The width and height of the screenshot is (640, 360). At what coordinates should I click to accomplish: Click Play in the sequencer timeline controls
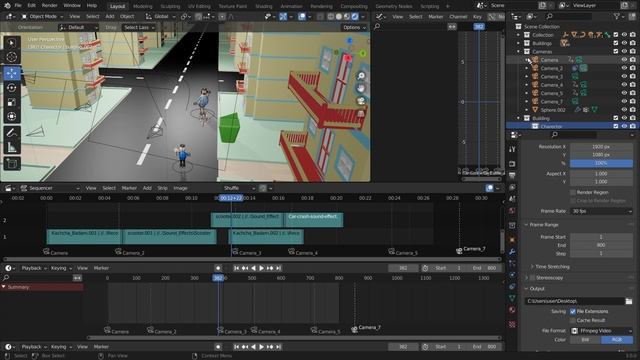click(261, 268)
